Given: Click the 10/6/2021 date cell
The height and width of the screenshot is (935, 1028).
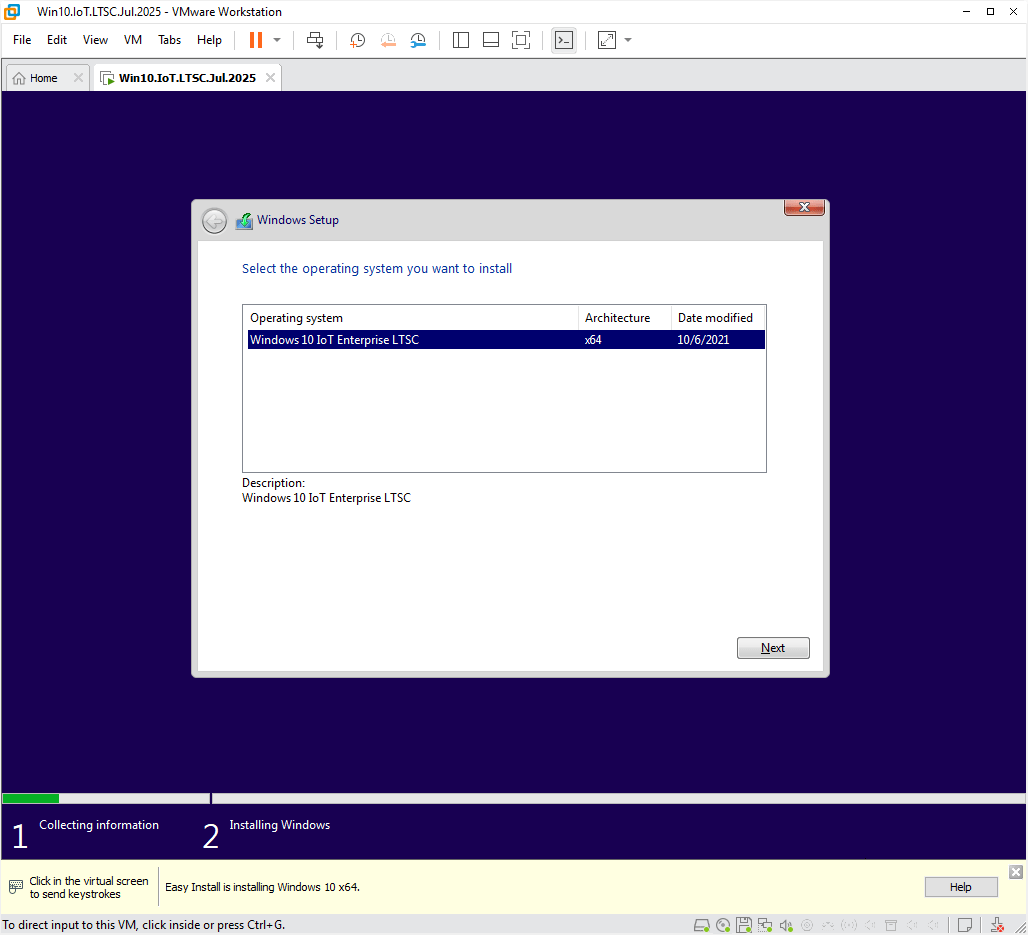Looking at the screenshot, I should click(703, 340).
